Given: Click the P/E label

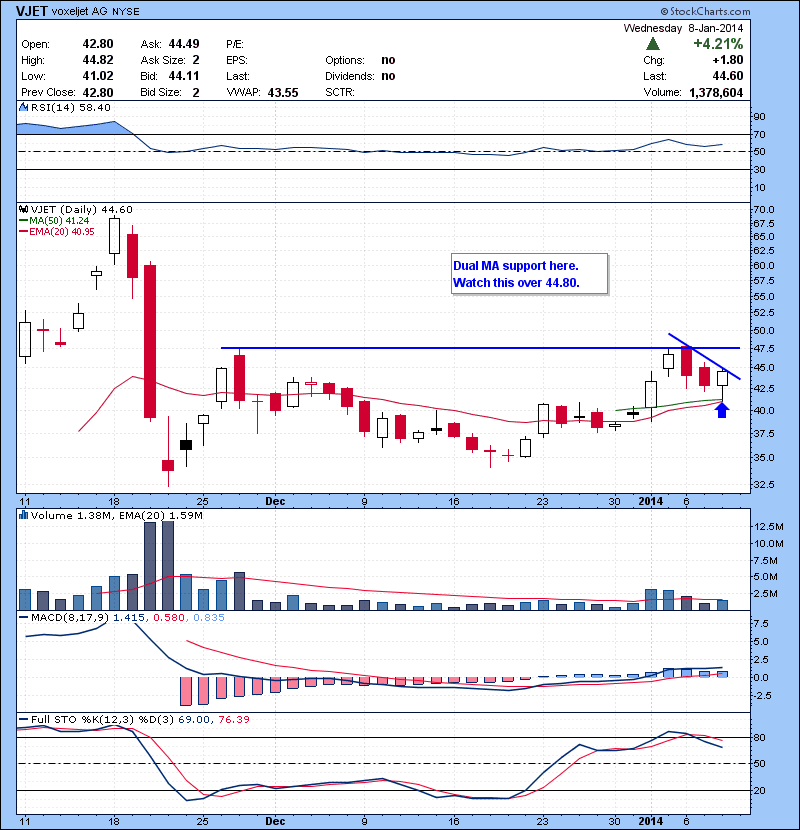Looking at the screenshot, I should (235, 44).
